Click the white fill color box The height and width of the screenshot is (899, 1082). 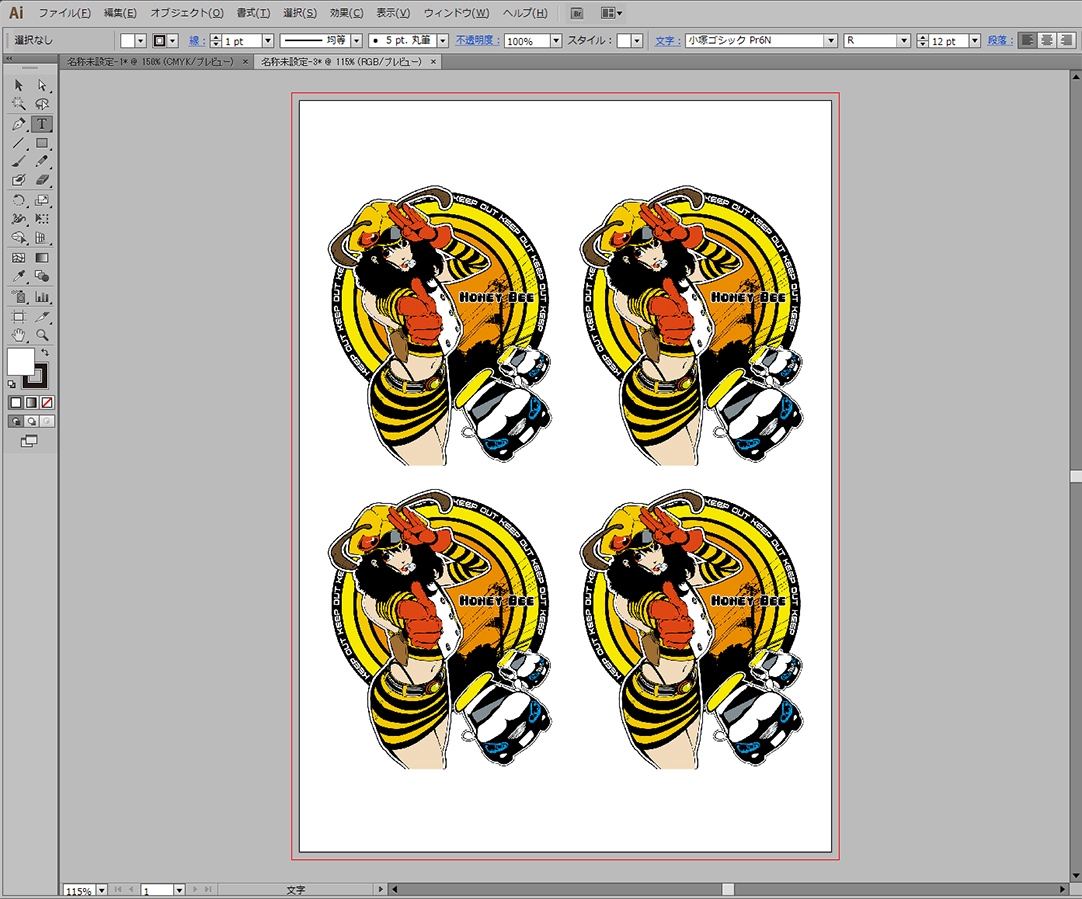(x=21, y=362)
